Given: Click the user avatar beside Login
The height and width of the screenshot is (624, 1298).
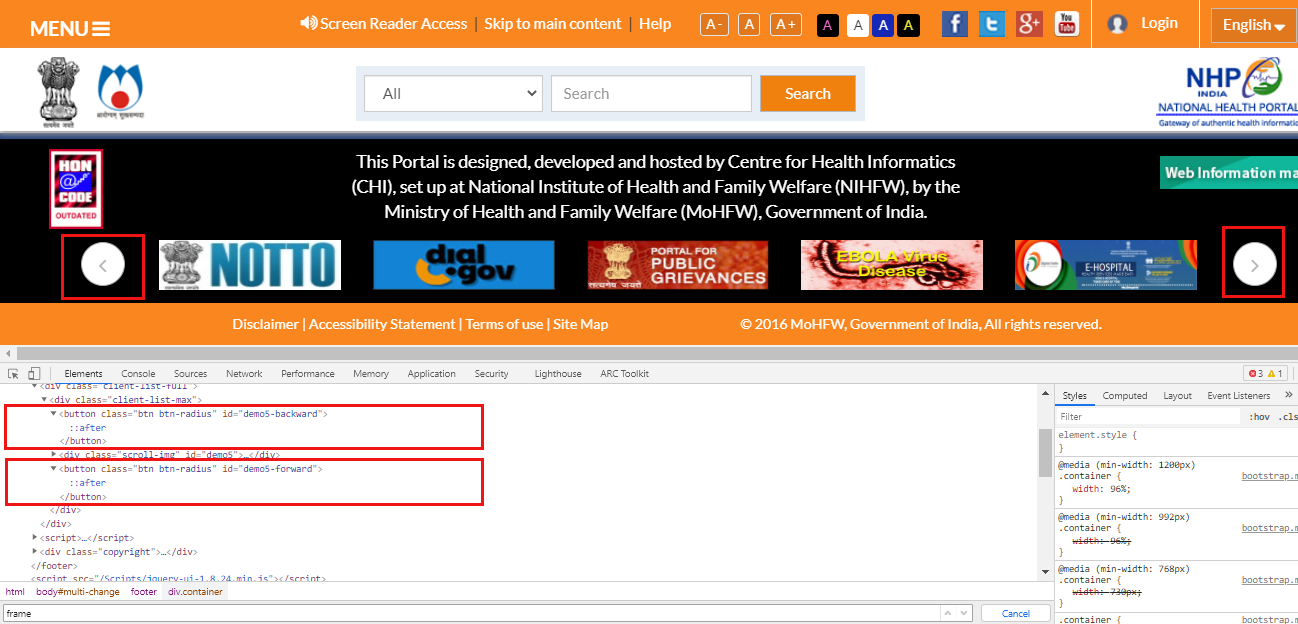Looking at the screenshot, I should coord(1118,24).
